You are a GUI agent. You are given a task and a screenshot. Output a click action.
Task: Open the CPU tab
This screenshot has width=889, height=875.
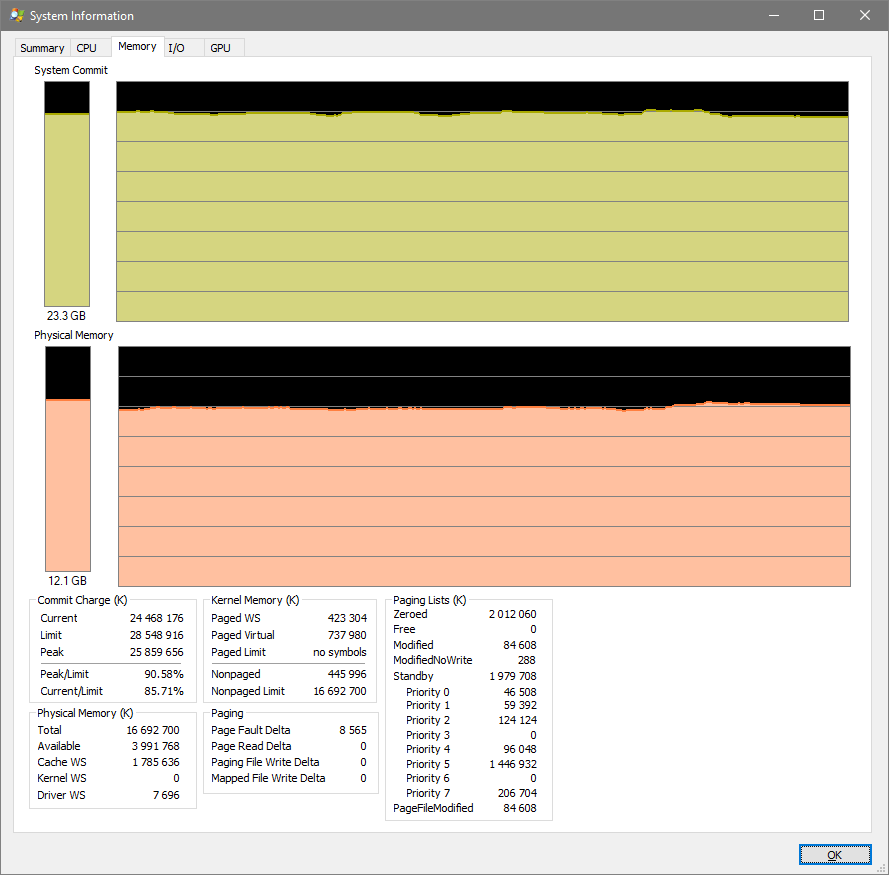(87, 48)
